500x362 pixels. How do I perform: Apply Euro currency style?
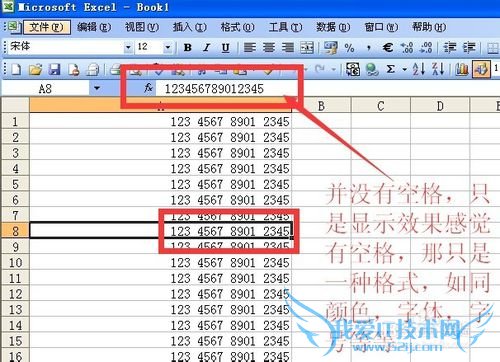(388, 48)
